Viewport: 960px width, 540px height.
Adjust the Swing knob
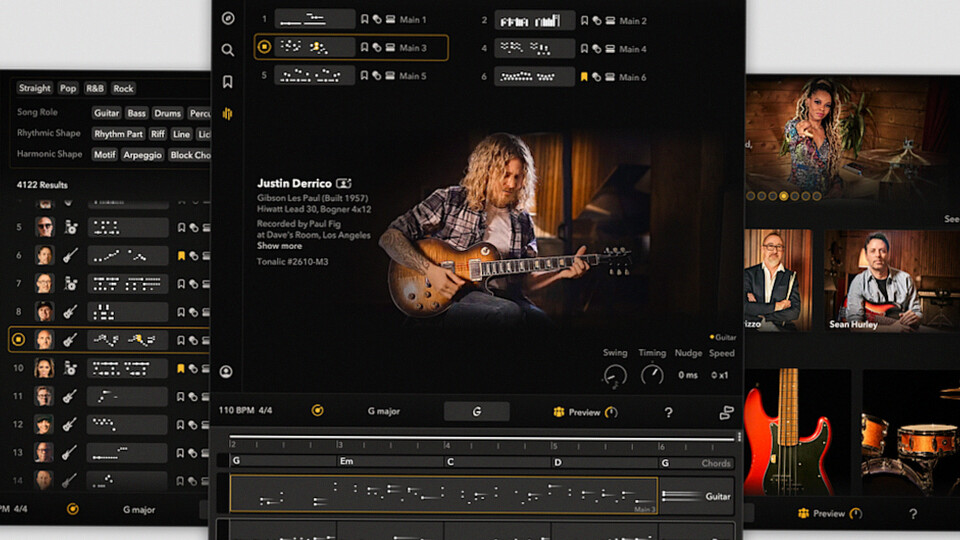pyautogui.click(x=615, y=375)
